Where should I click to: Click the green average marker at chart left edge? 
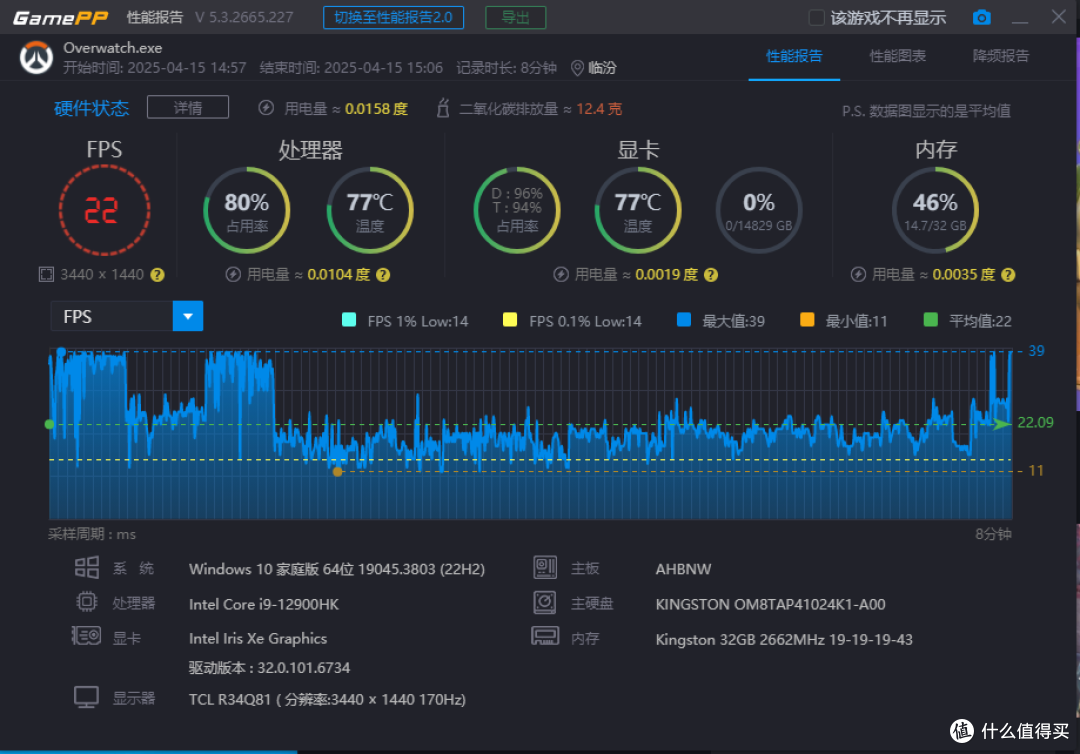tap(49, 424)
